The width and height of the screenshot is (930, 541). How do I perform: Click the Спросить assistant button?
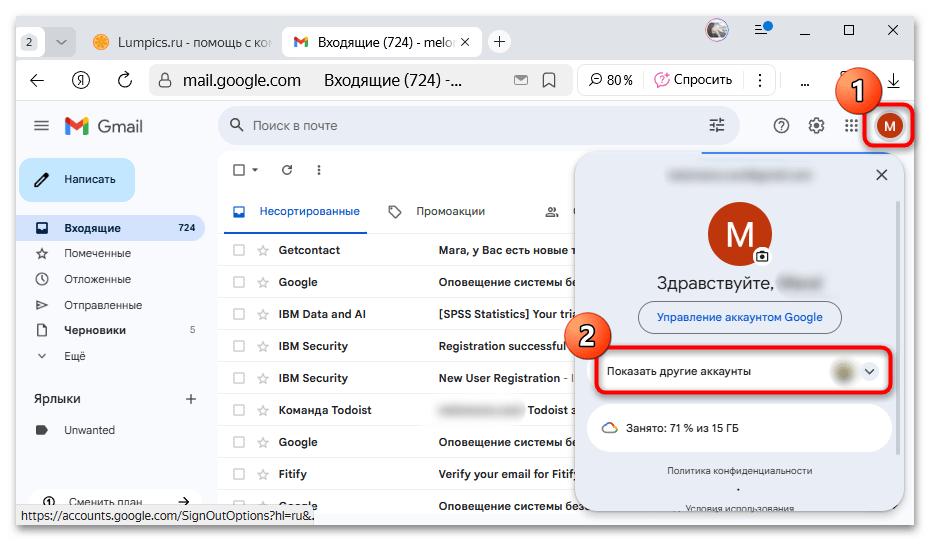click(x=693, y=80)
